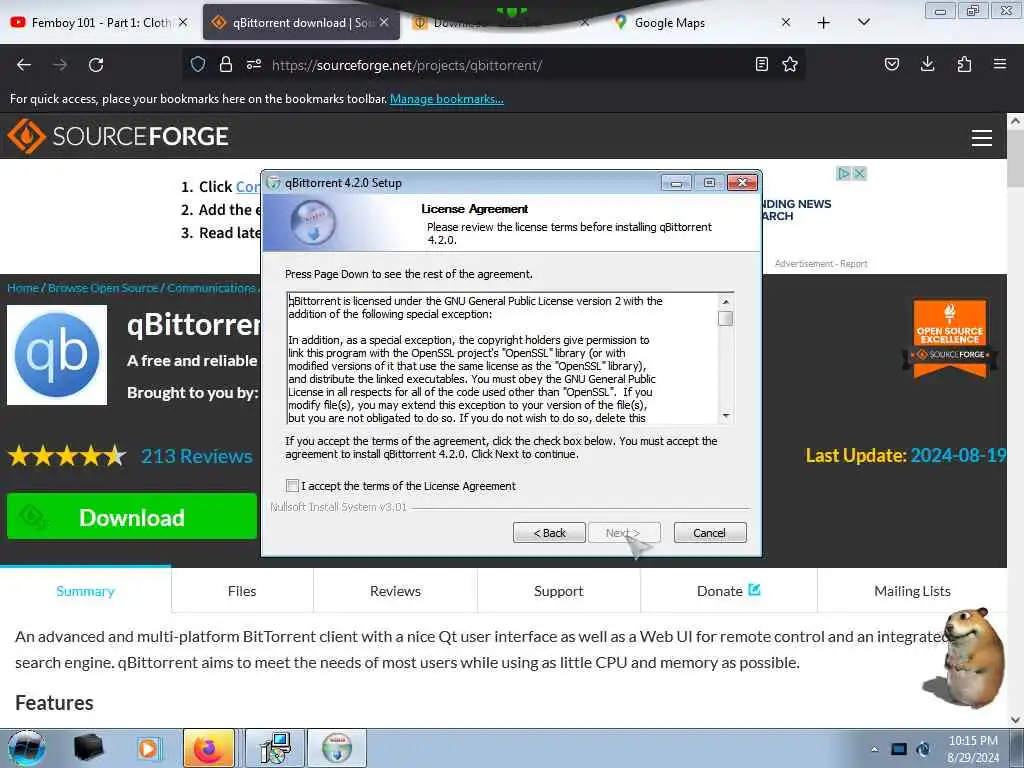Click the AdChoices ad icon

tap(844, 174)
